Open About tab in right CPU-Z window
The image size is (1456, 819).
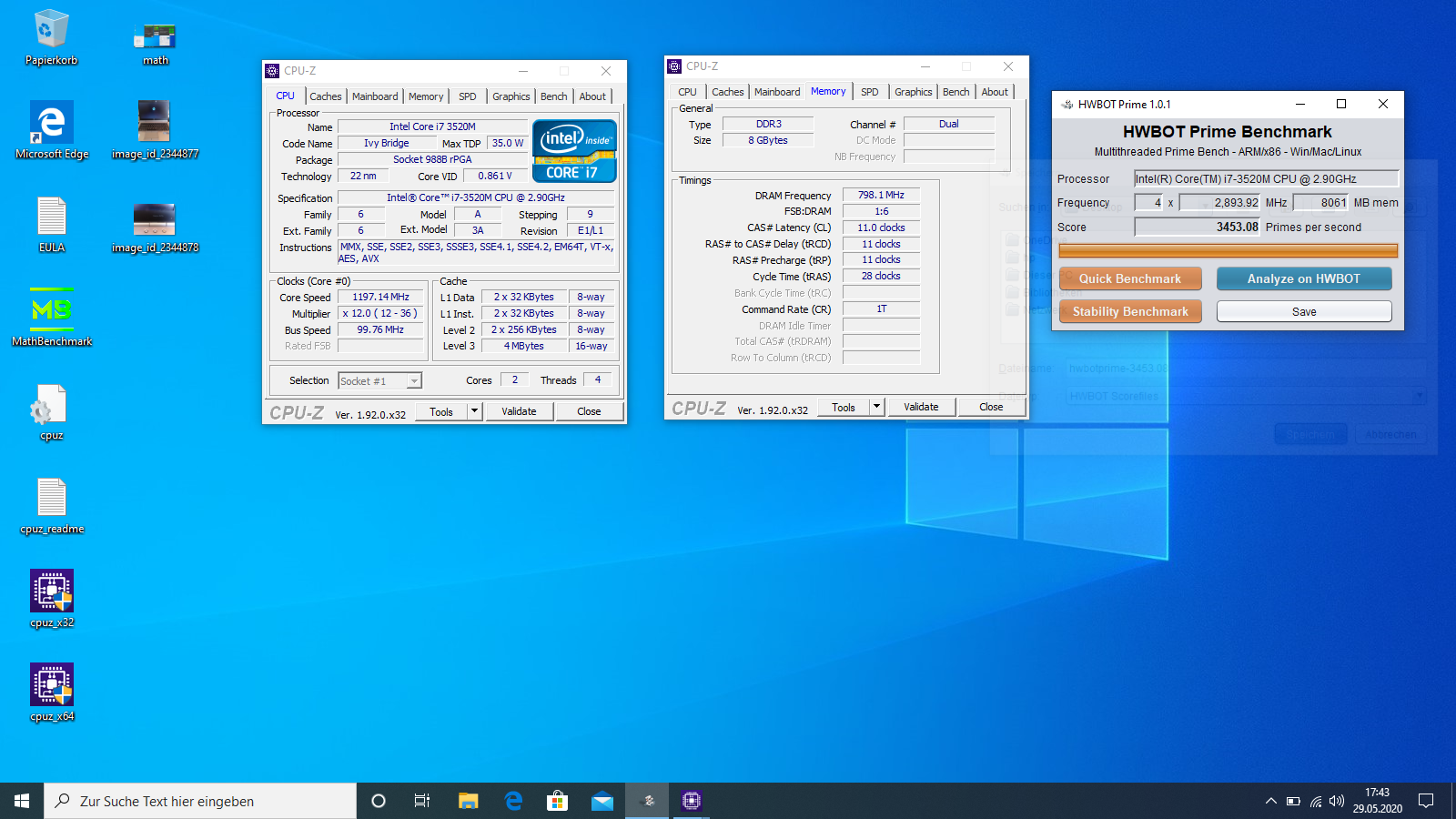995,92
